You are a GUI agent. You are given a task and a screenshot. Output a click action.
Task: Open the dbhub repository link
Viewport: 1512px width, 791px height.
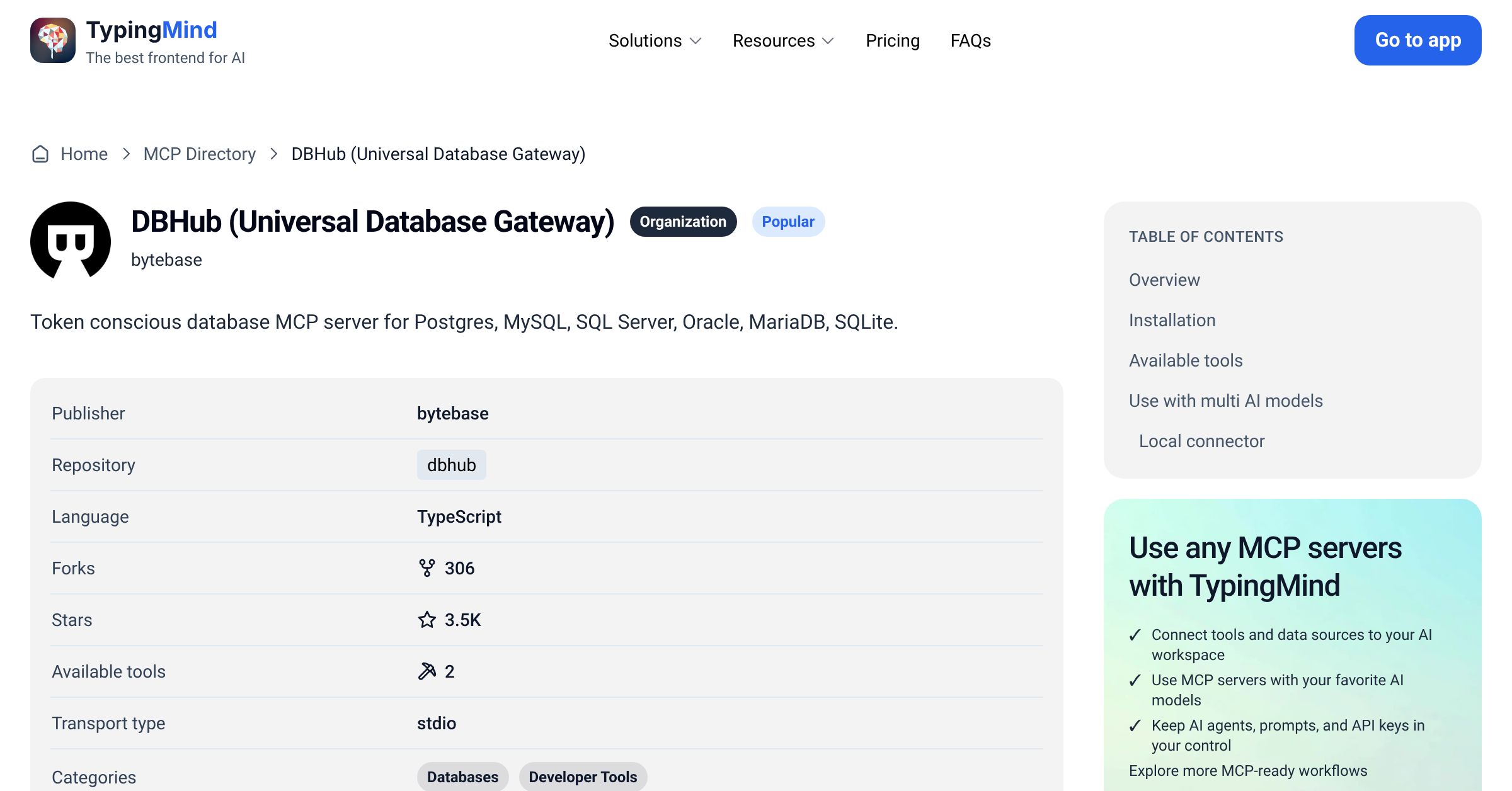pyautogui.click(x=451, y=465)
